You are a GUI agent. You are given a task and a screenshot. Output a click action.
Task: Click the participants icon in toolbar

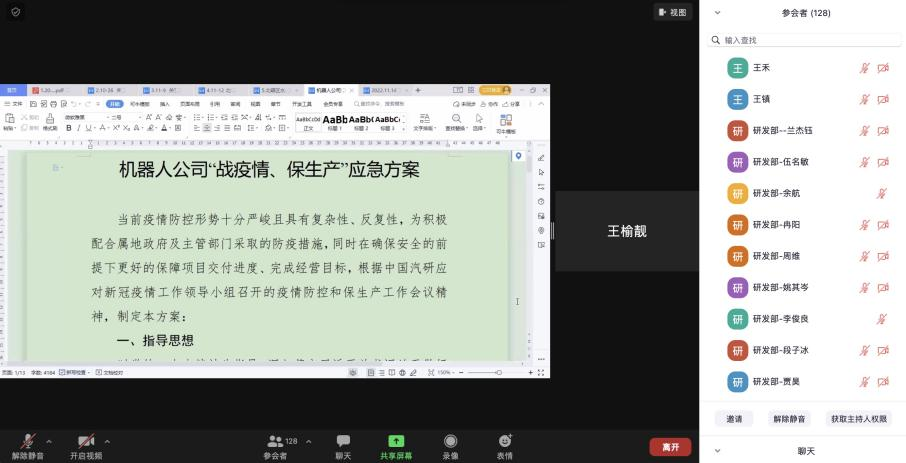275,440
